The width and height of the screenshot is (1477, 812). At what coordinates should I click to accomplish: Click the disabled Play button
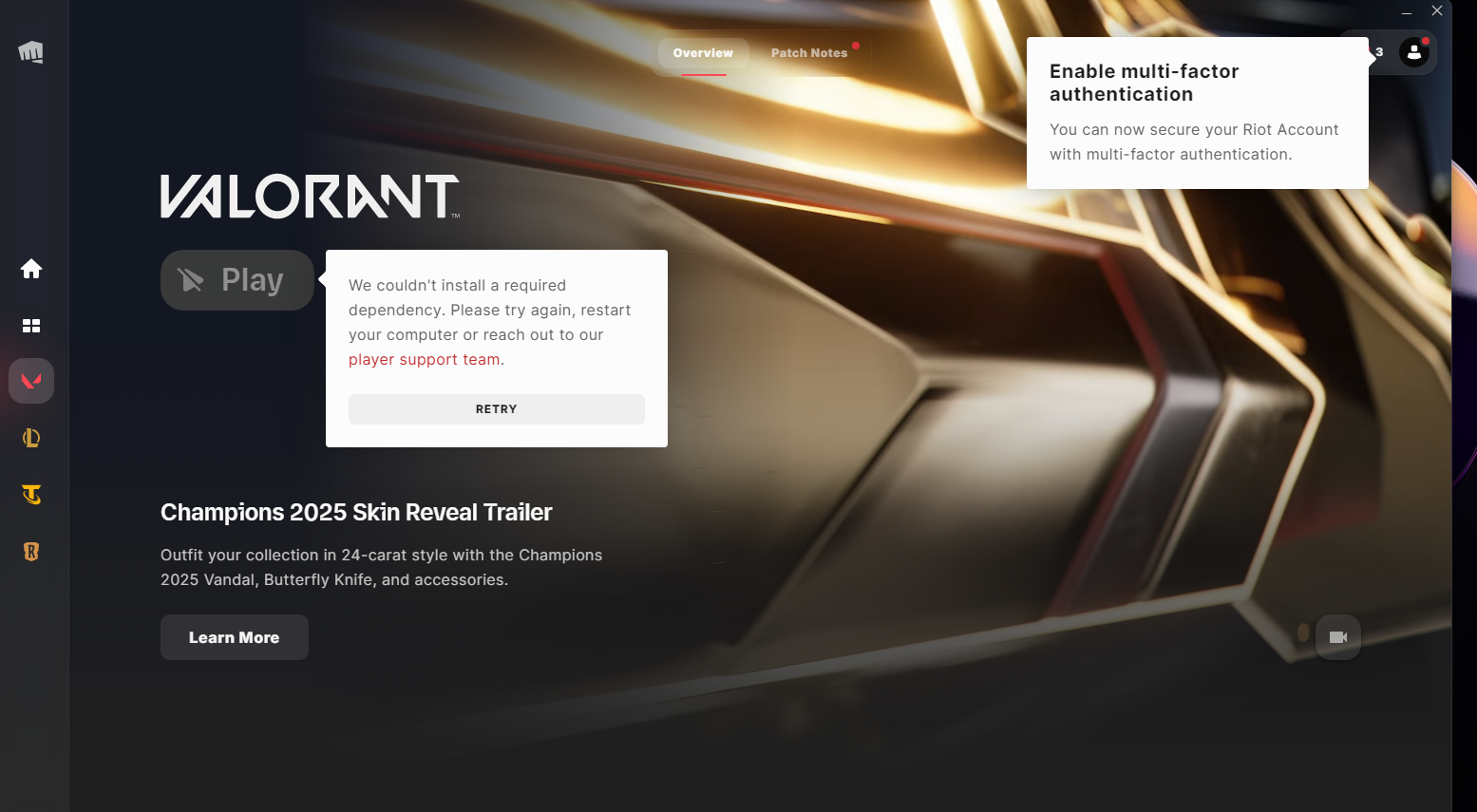237,280
